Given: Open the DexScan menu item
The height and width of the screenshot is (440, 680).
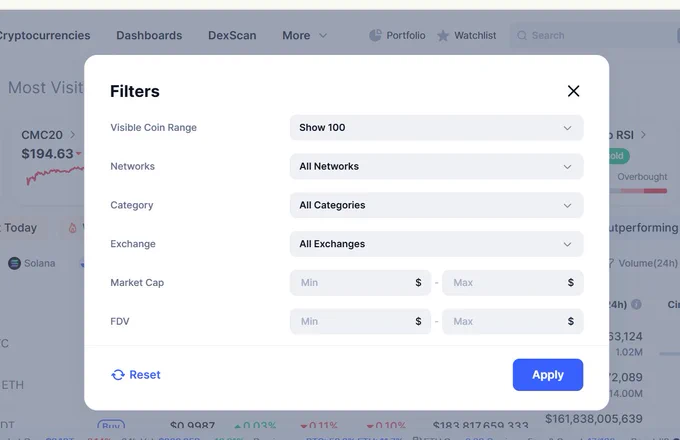Looking at the screenshot, I should click(232, 36).
